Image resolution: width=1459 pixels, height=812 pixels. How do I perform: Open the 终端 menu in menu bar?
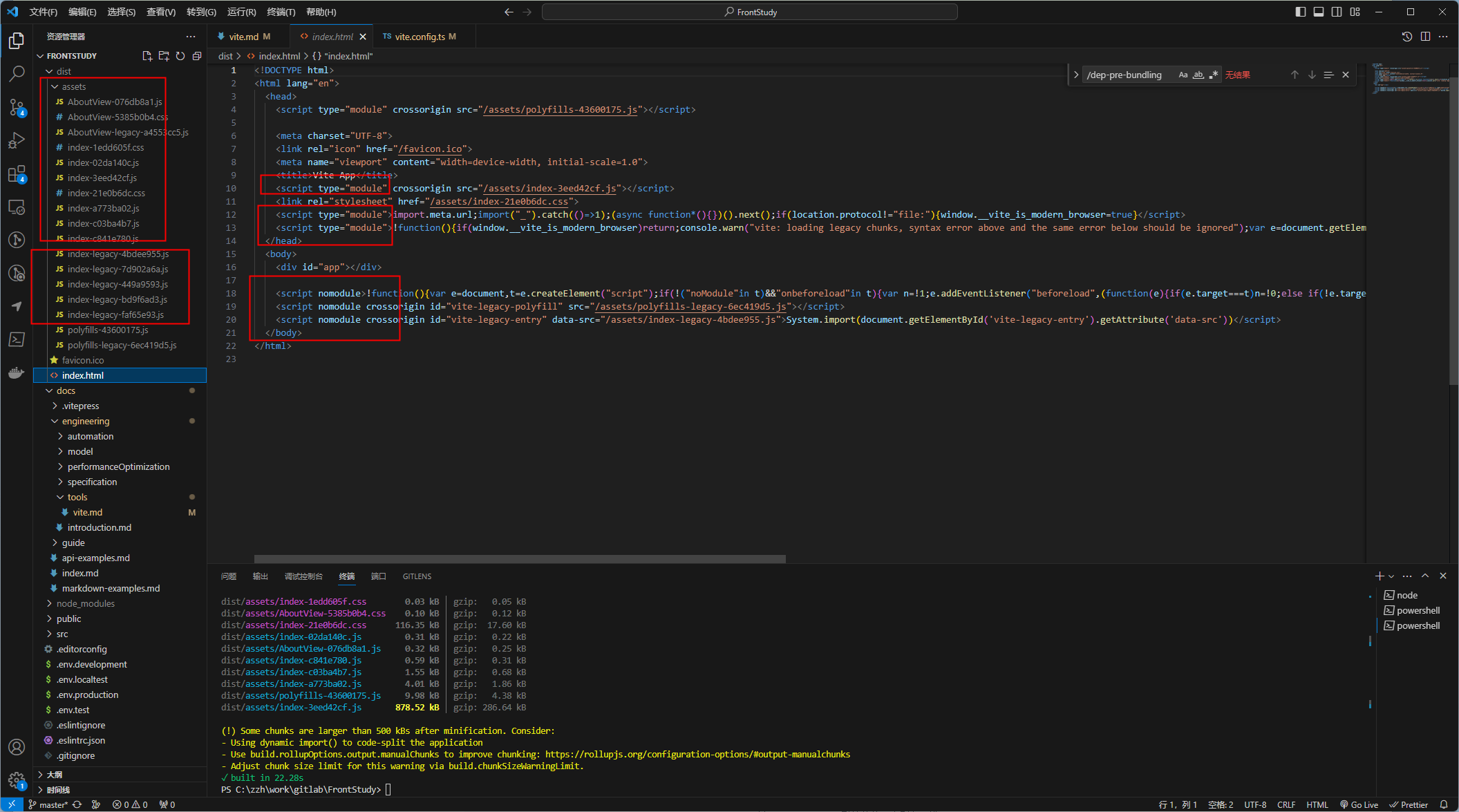(x=281, y=12)
